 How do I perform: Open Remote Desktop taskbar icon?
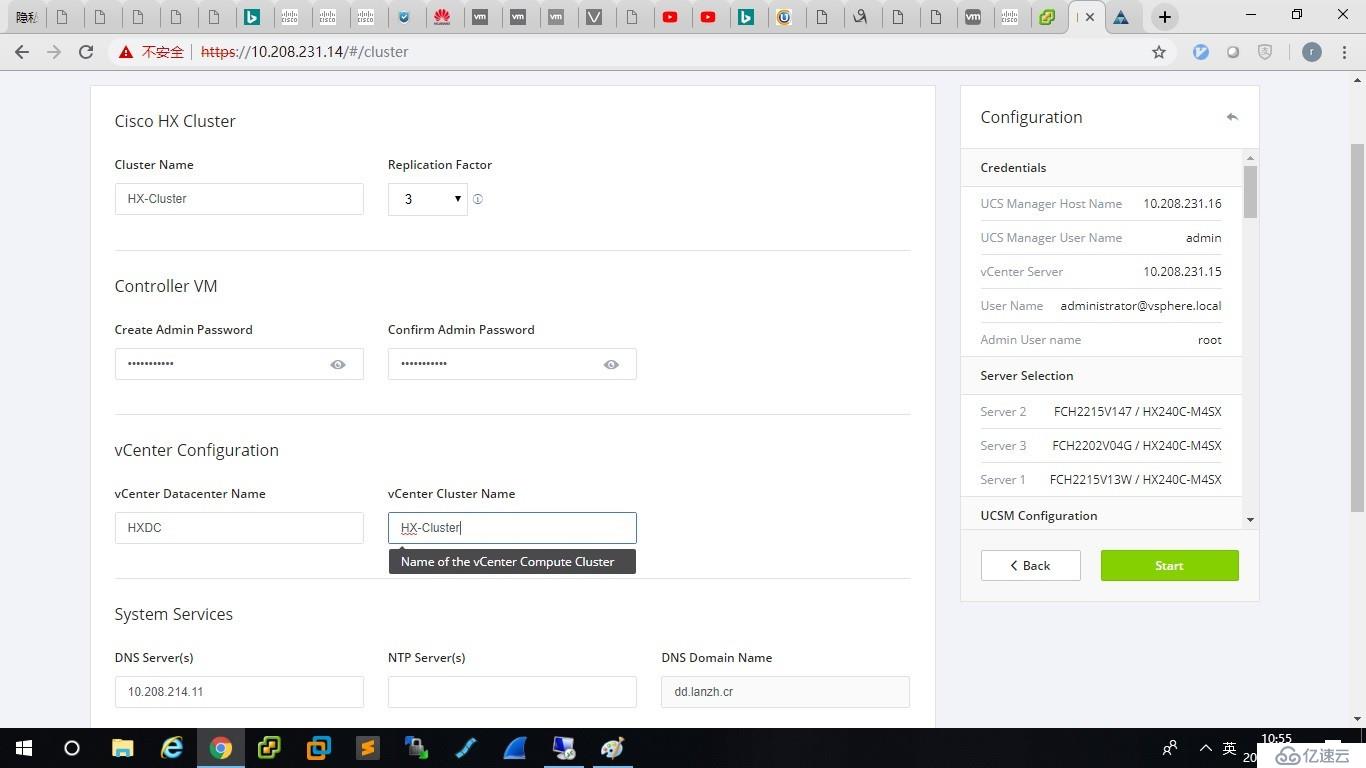tap(564, 748)
